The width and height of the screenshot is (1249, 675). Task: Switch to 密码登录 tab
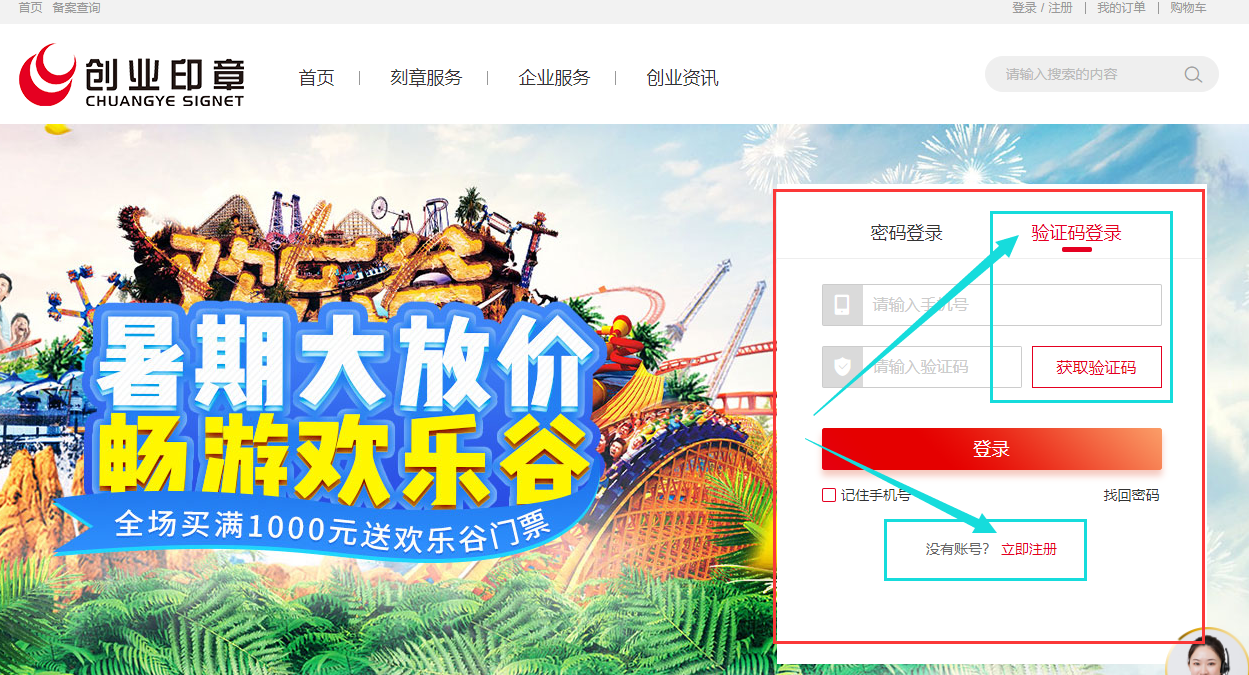tap(906, 233)
